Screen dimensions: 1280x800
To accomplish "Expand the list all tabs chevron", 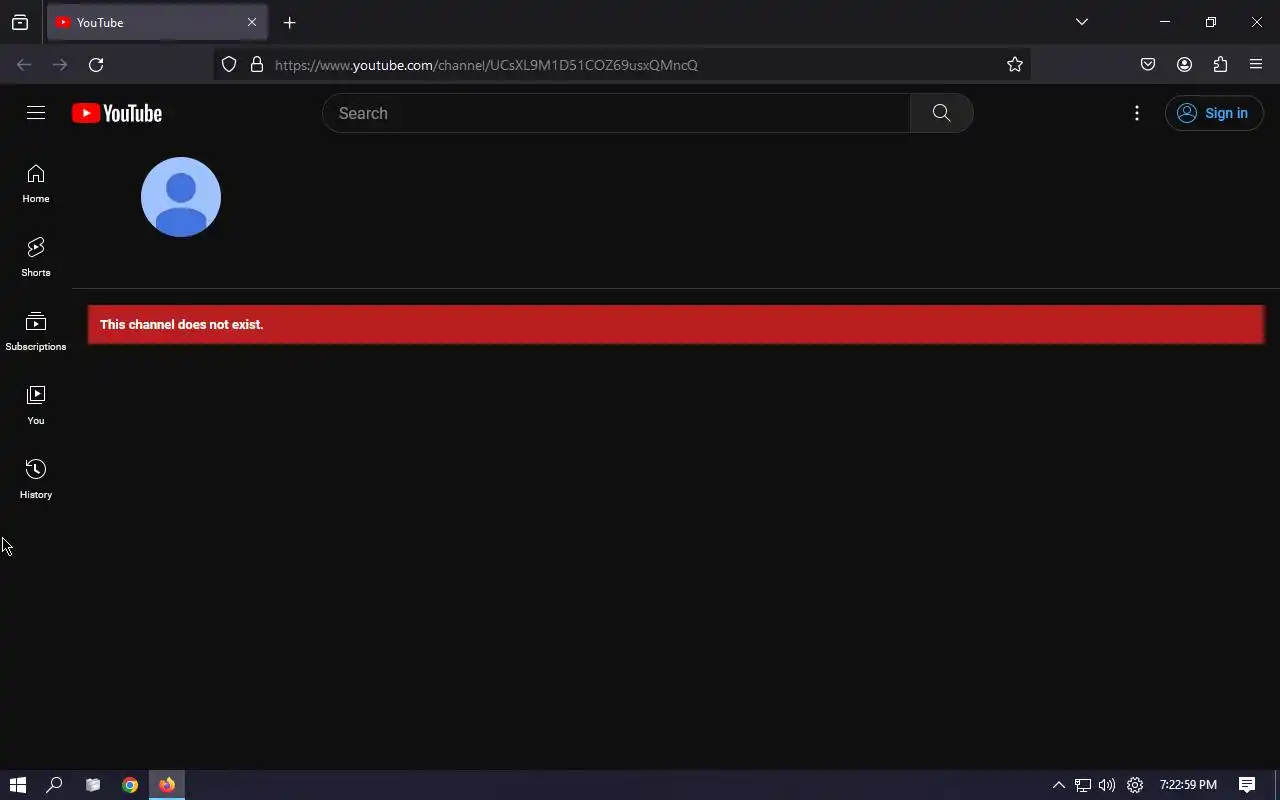I will 1082,22.
